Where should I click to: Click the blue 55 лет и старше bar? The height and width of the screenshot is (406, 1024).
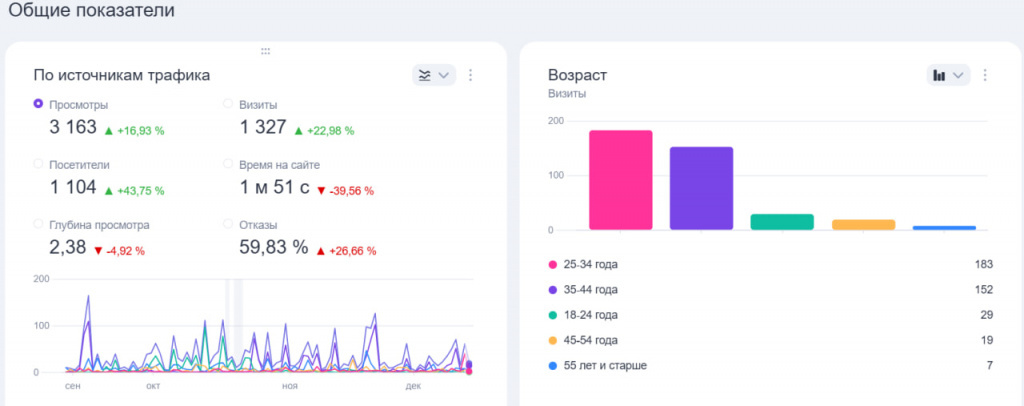click(944, 228)
